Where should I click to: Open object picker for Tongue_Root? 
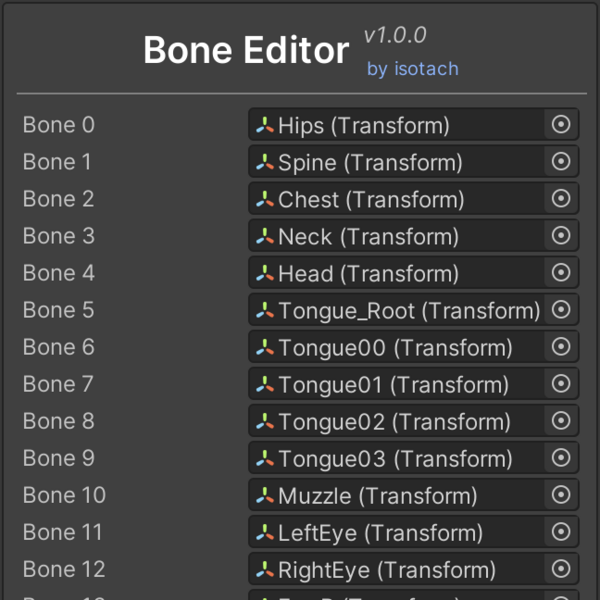pyautogui.click(x=561, y=310)
